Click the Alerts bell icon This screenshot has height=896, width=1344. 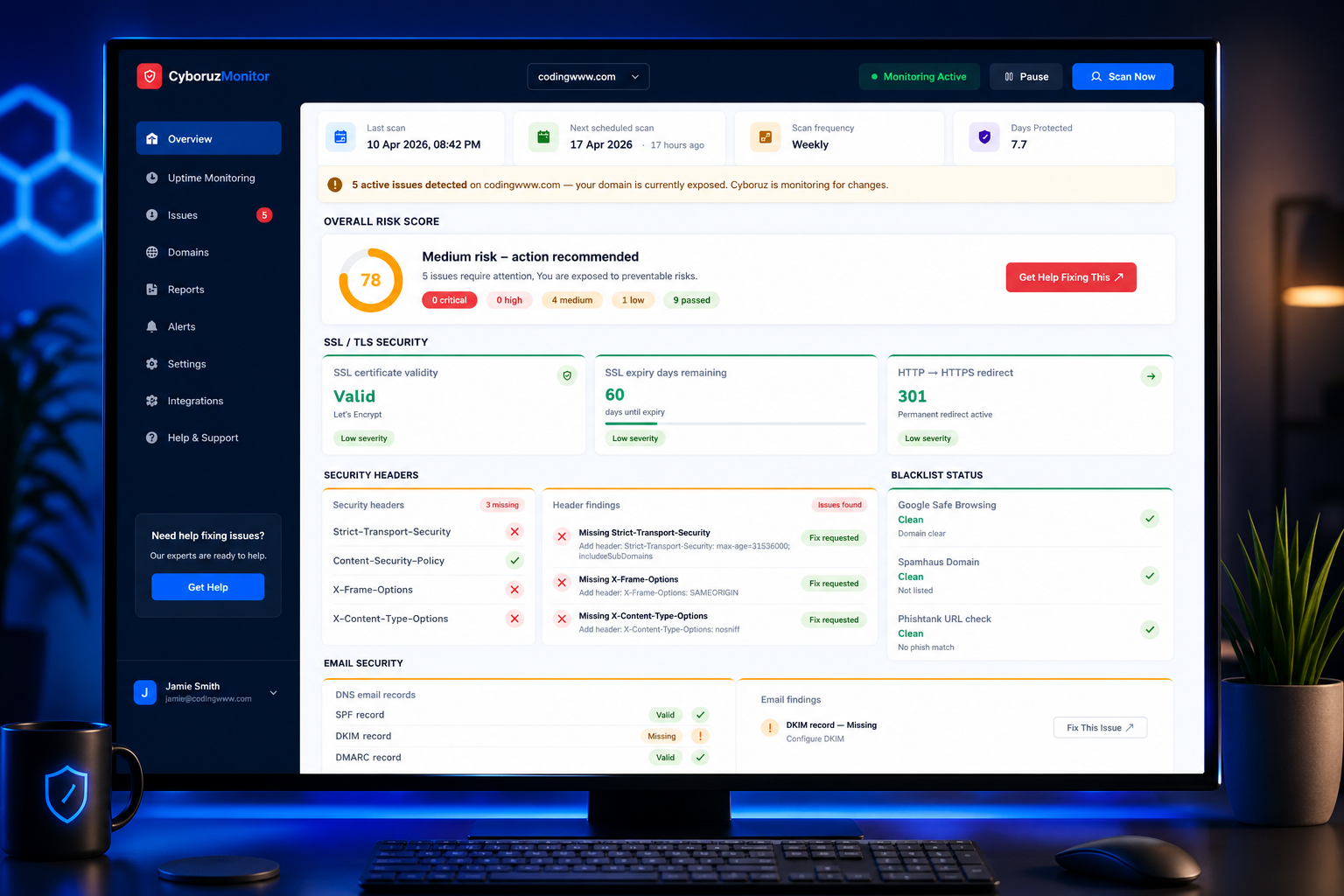pyautogui.click(x=152, y=326)
